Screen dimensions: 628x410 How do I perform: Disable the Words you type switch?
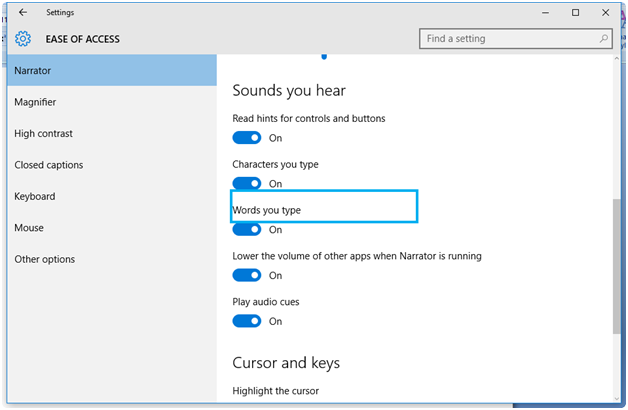(x=247, y=229)
